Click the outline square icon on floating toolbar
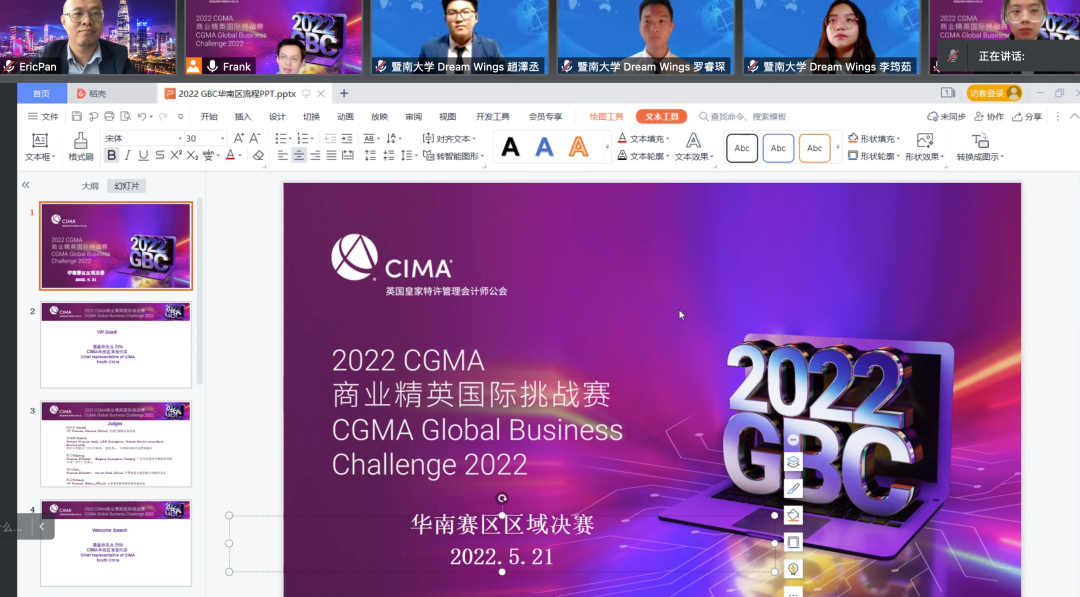This screenshot has width=1080, height=597. [793, 542]
